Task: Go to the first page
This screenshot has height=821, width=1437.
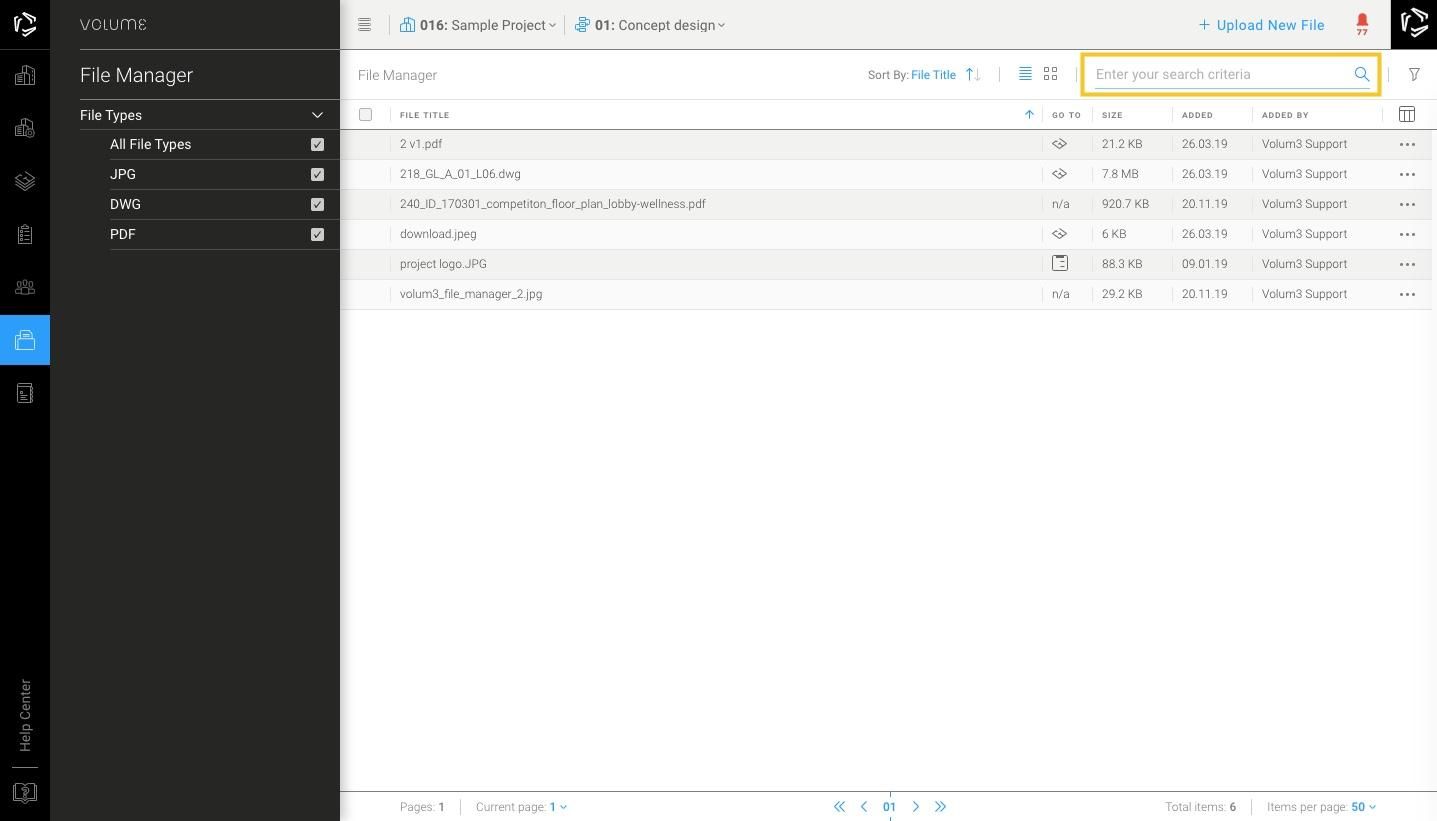Action: click(839, 807)
